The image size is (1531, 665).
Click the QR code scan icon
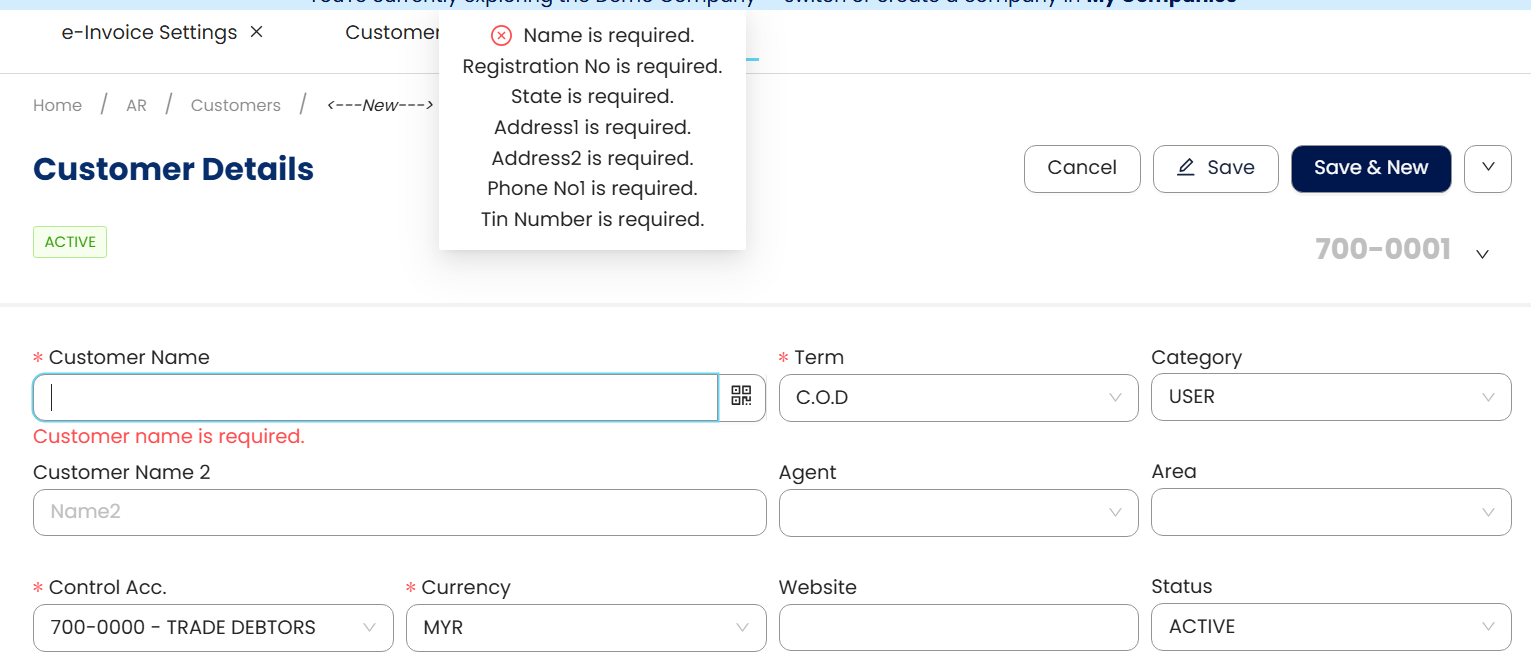[x=741, y=397]
